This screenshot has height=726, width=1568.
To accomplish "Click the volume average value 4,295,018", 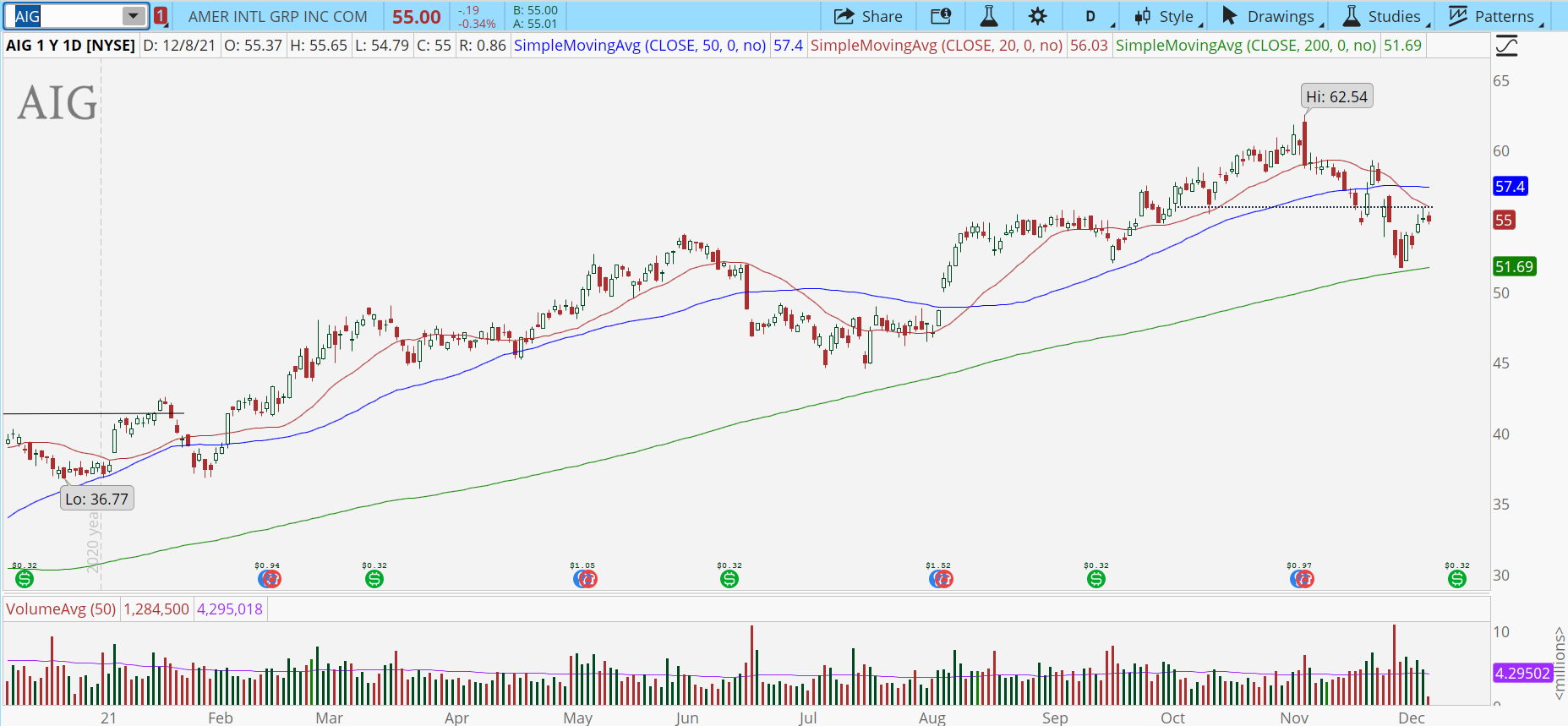I will coord(230,609).
